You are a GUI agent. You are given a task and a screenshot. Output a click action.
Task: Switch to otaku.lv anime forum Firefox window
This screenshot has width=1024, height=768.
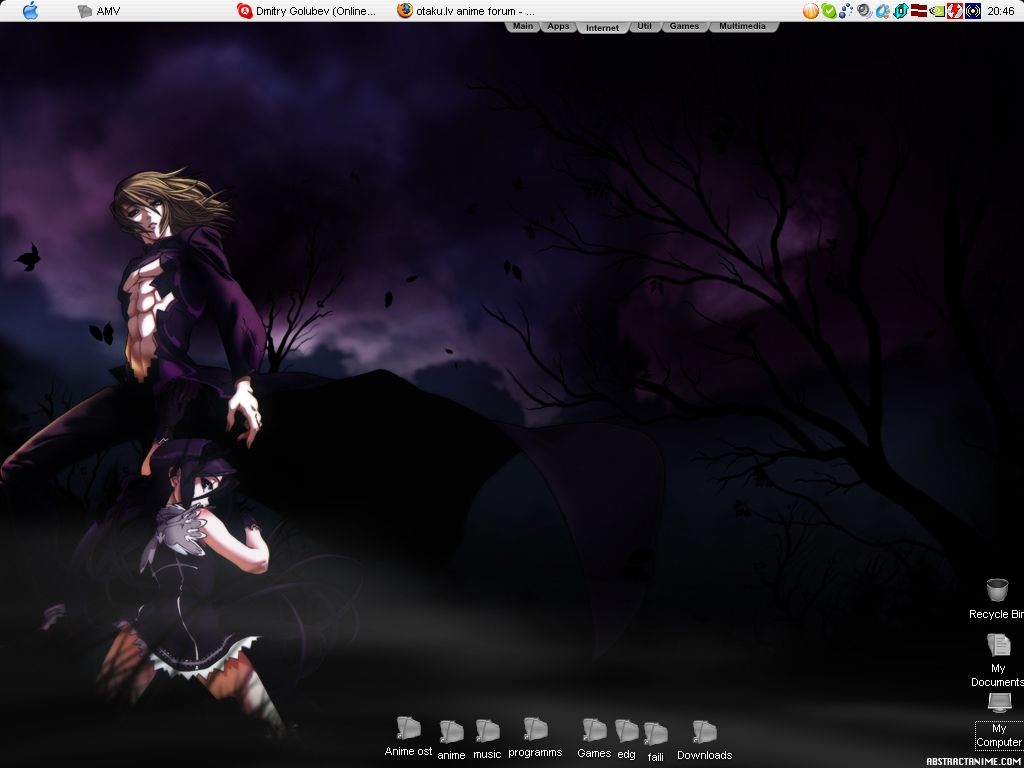pos(466,11)
